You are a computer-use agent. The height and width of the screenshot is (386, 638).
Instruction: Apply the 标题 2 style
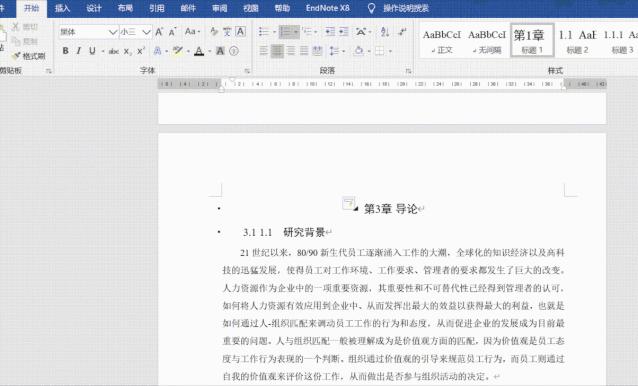577,41
